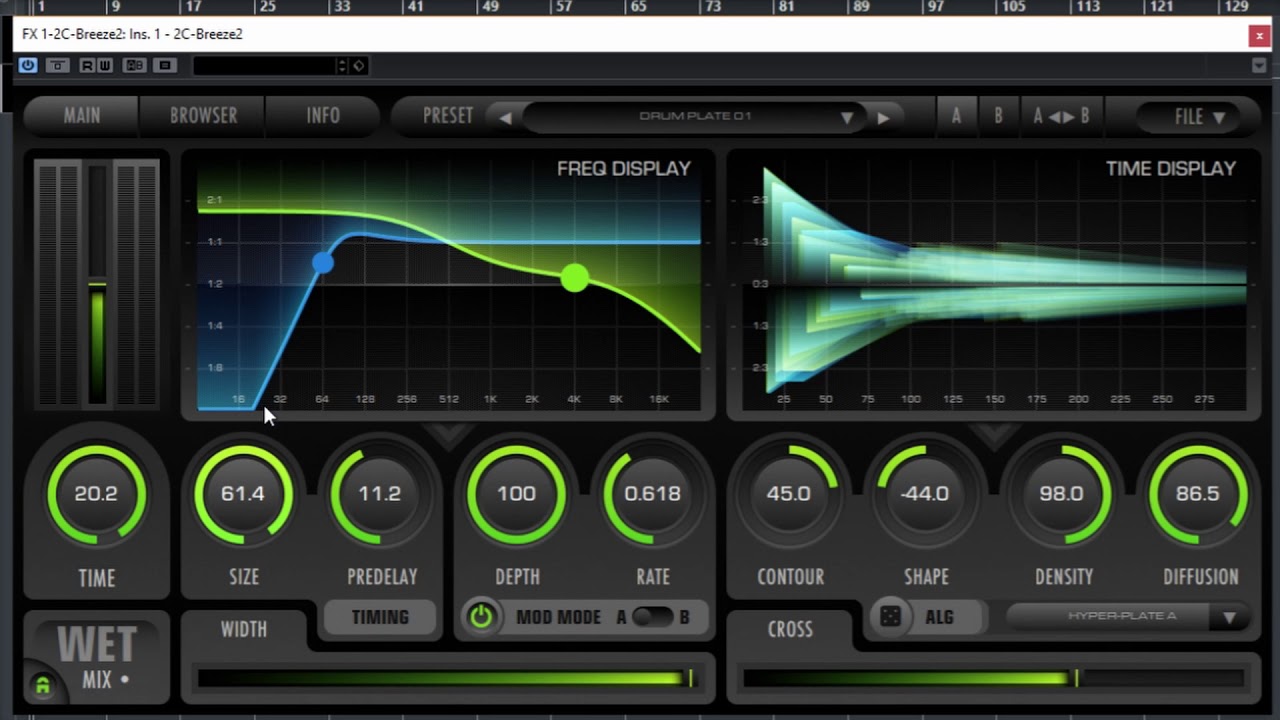The width and height of the screenshot is (1280, 720).
Task: Click the CONTOUR knob showing 45.0
Action: pos(789,494)
